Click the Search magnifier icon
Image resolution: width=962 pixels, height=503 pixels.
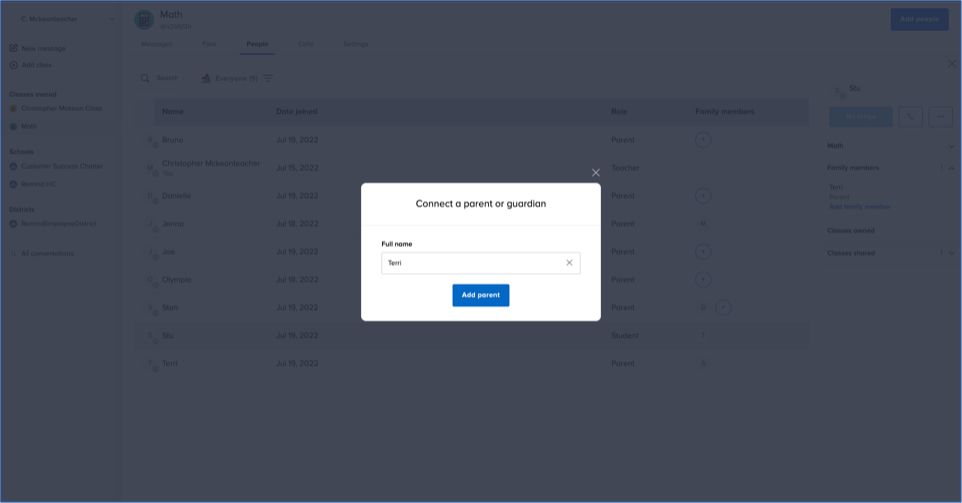click(x=145, y=78)
